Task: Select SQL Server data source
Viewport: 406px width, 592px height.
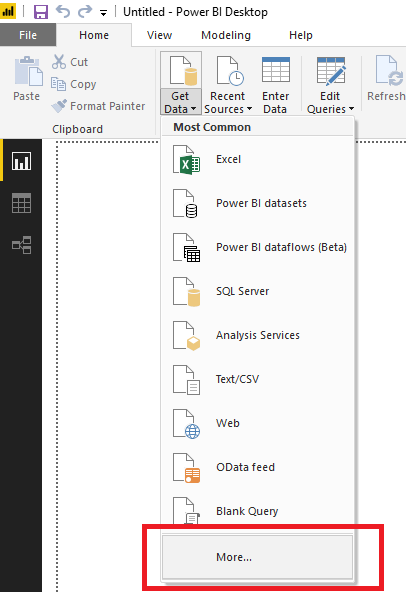Action: click(x=258, y=291)
